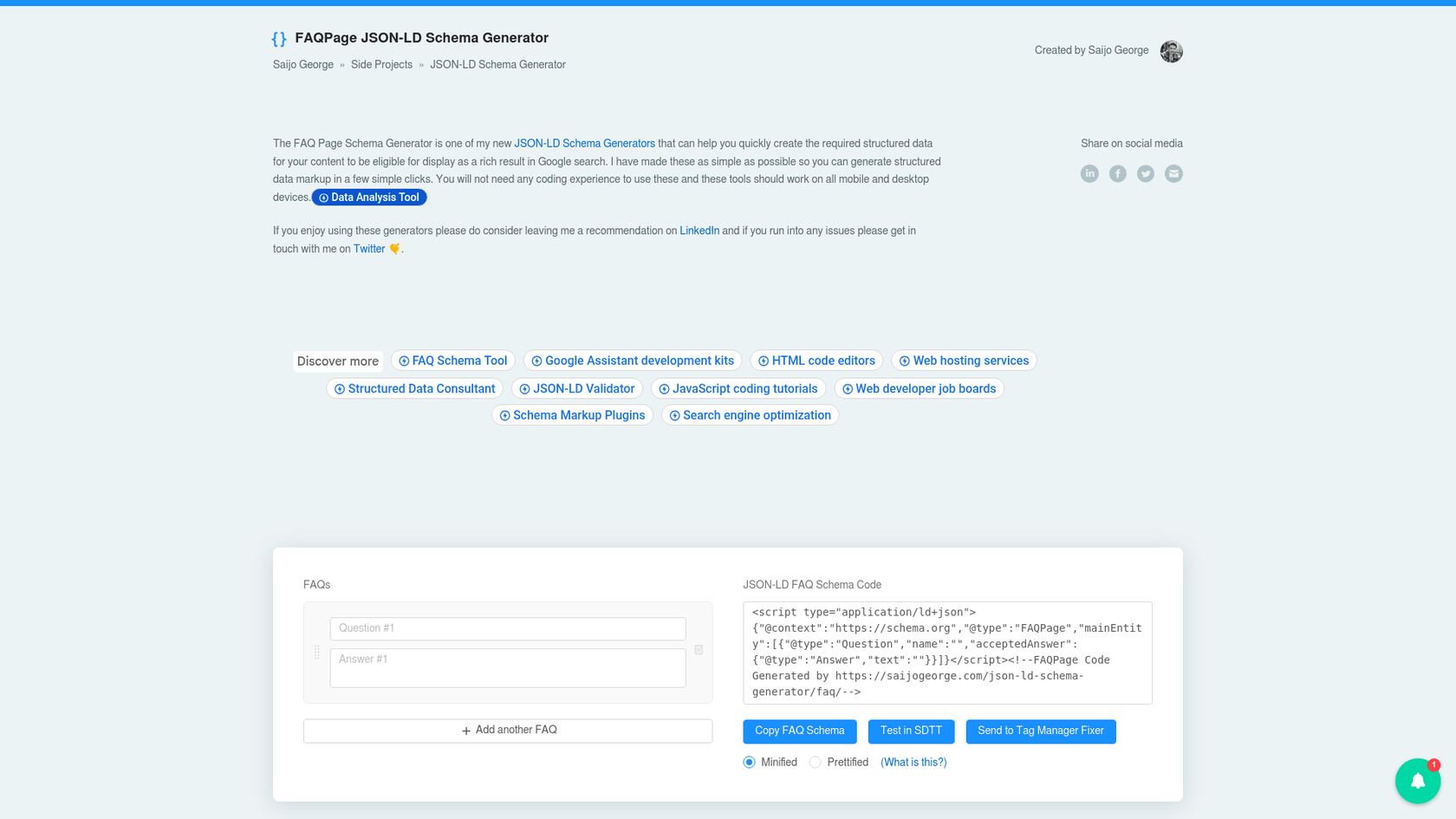Image resolution: width=1456 pixels, height=819 pixels.
Task: Select the Minified output option
Action: [x=749, y=762]
